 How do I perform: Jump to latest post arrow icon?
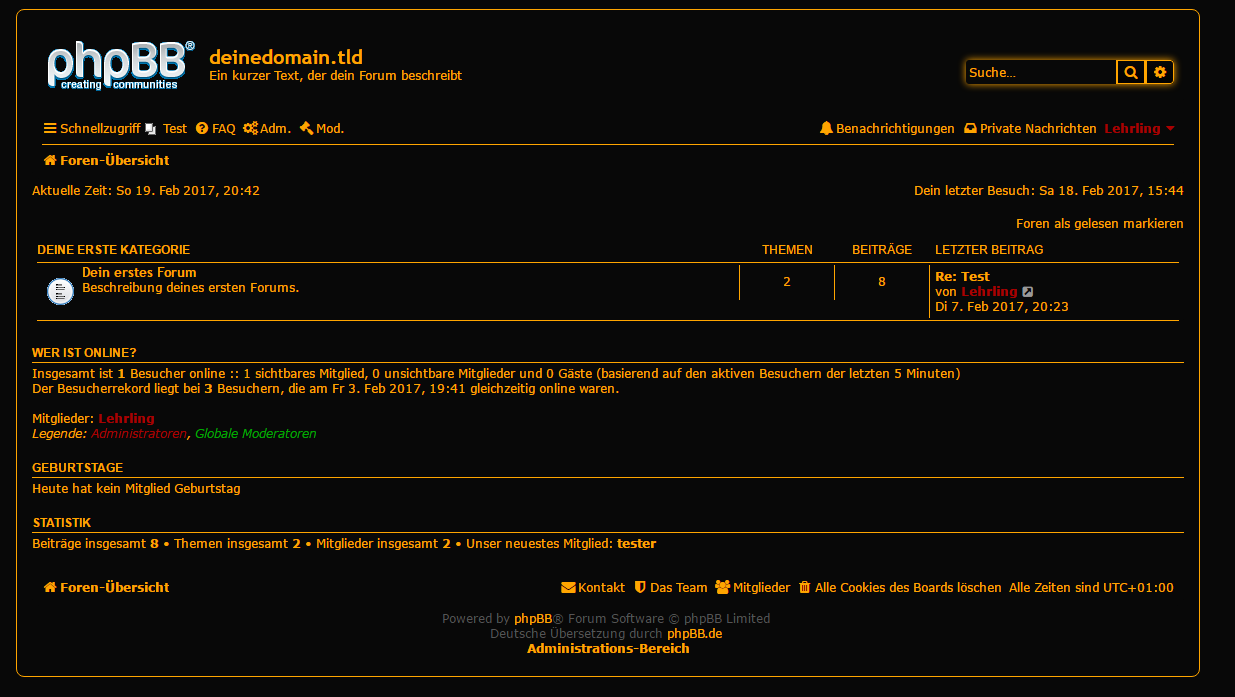(x=1028, y=292)
